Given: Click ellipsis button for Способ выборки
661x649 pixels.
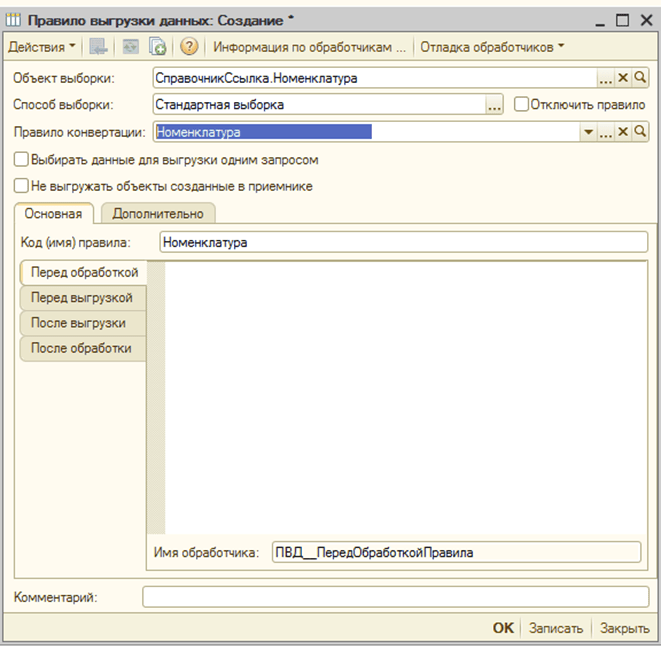Looking at the screenshot, I should [494, 104].
